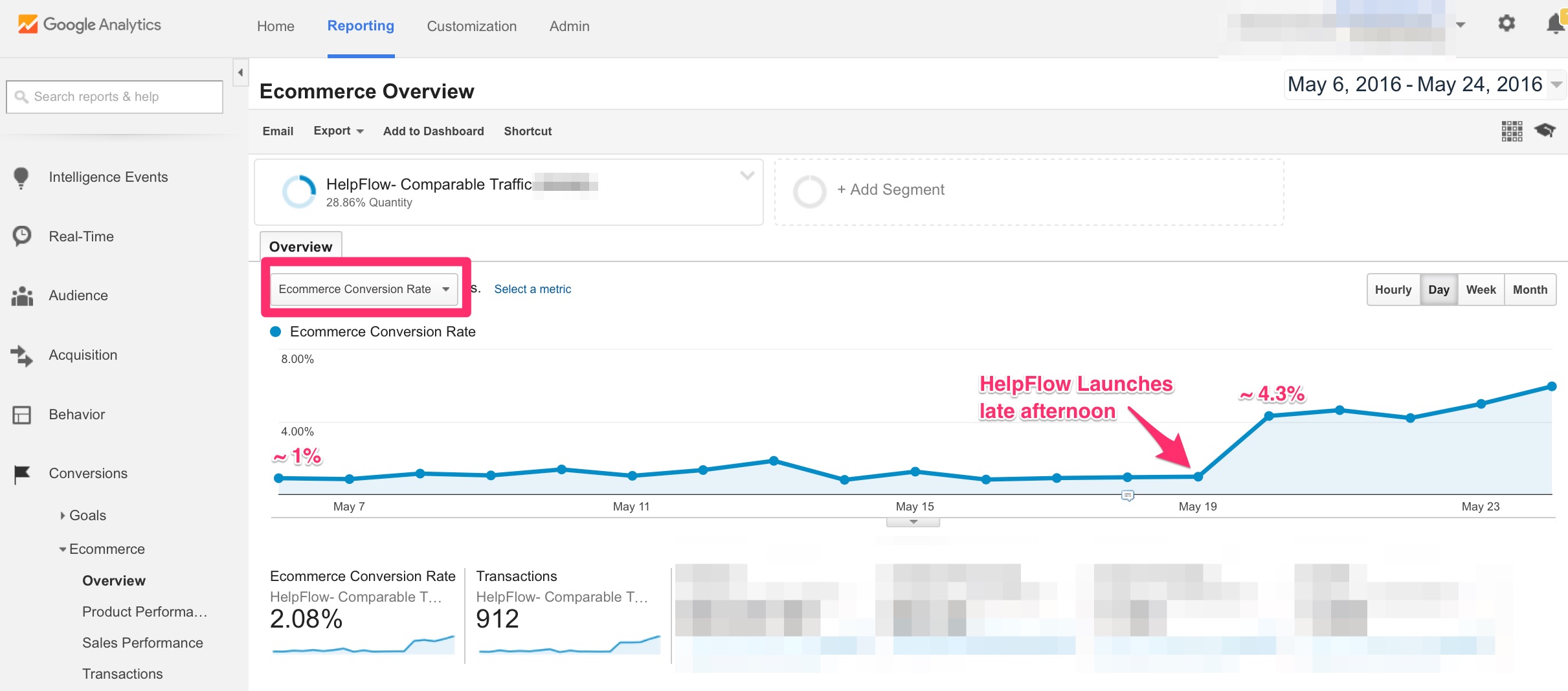The height and width of the screenshot is (691, 1568).
Task: Click the Add Segment circle icon
Action: click(809, 191)
